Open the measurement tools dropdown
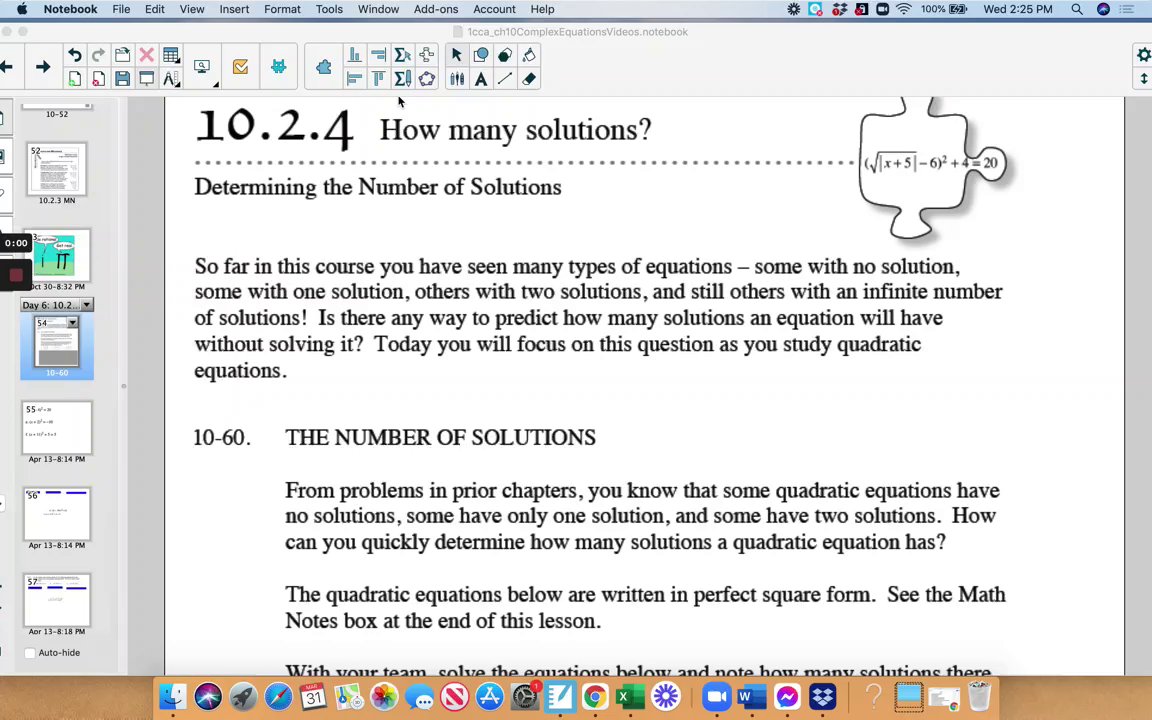The height and width of the screenshot is (720, 1152). [171, 79]
